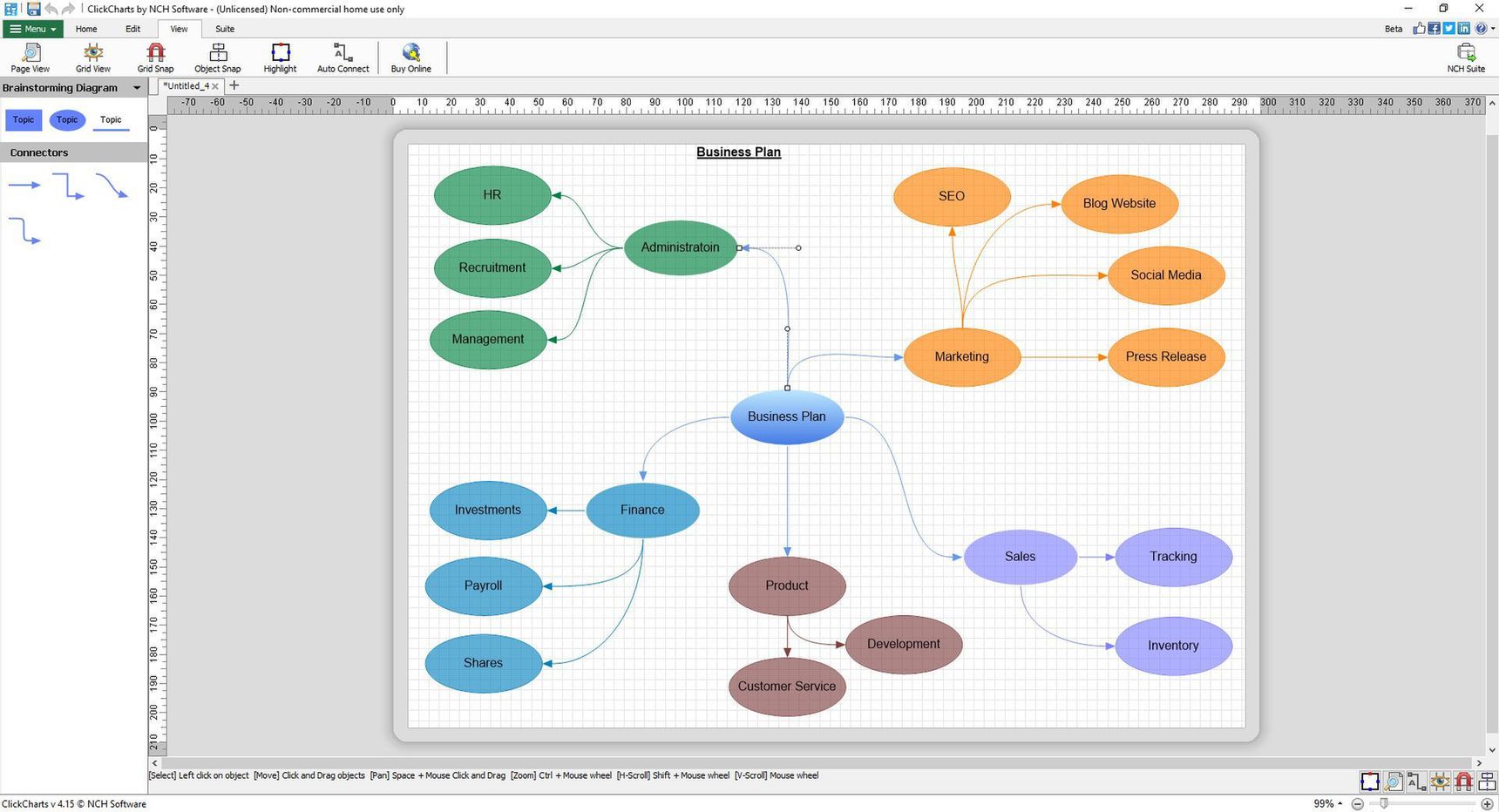Viewport: 1499px width, 812px height.
Task: Click the vertical scrollbar down arrow
Action: (1492, 749)
